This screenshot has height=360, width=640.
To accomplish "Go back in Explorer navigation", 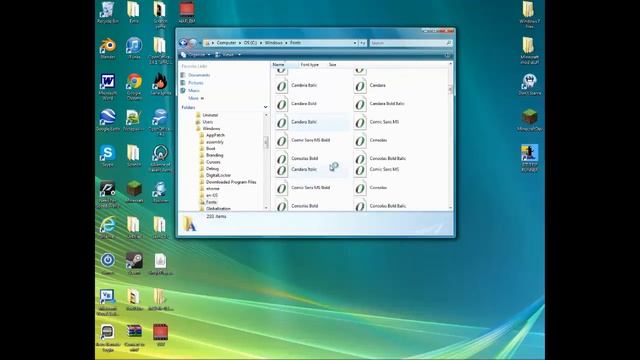I will click(x=183, y=43).
